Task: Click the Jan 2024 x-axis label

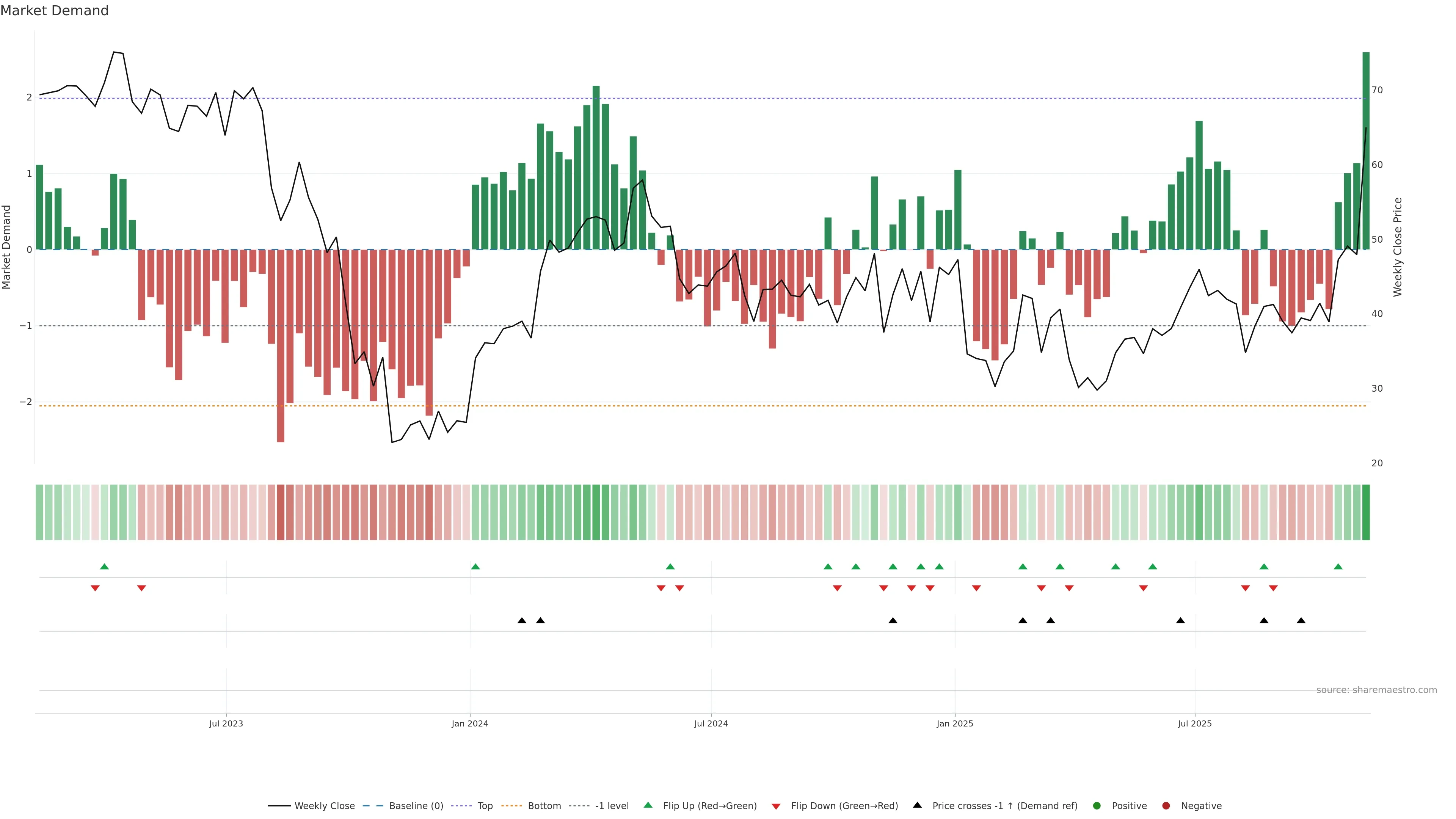Action: point(470,723)
